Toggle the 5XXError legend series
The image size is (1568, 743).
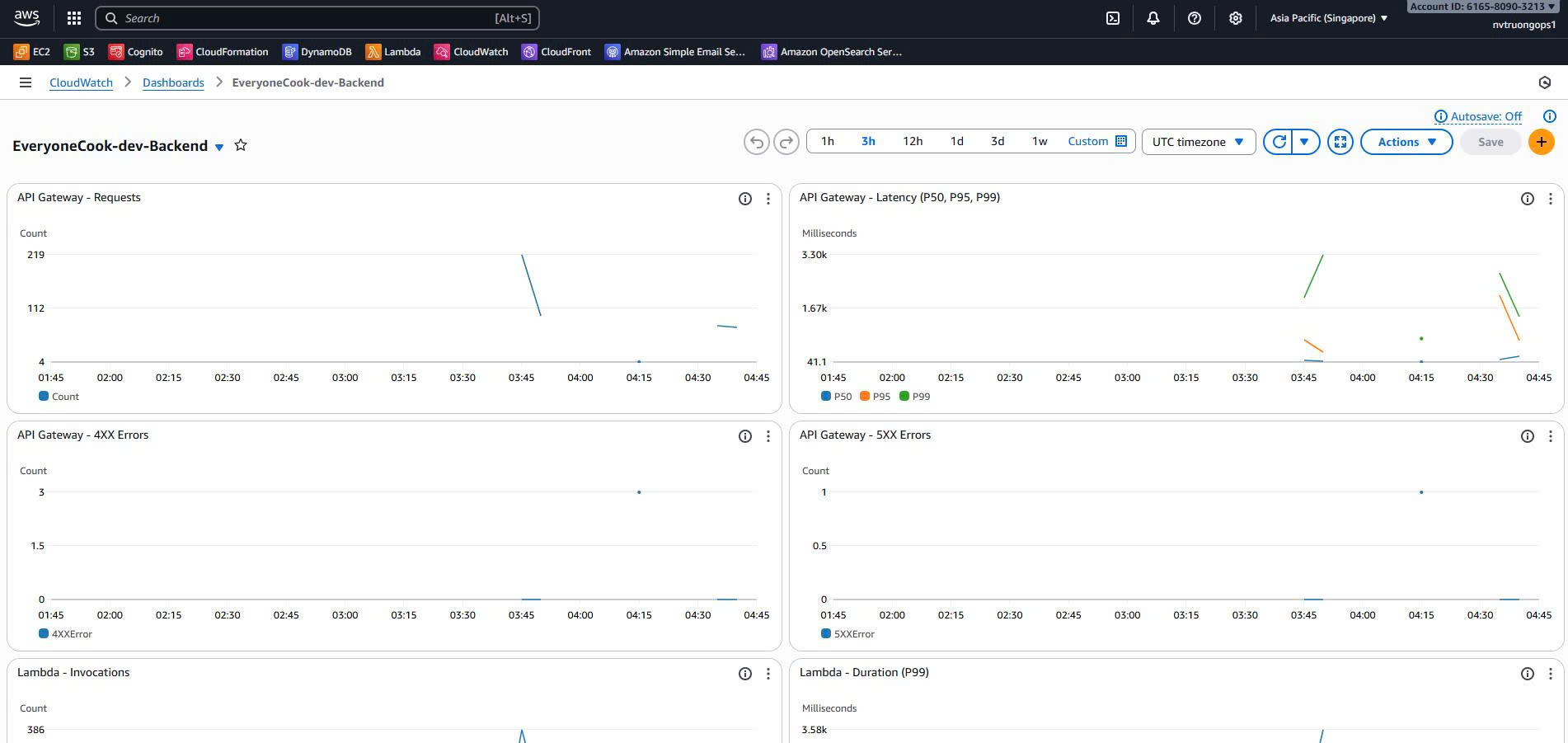coord(847,634)
